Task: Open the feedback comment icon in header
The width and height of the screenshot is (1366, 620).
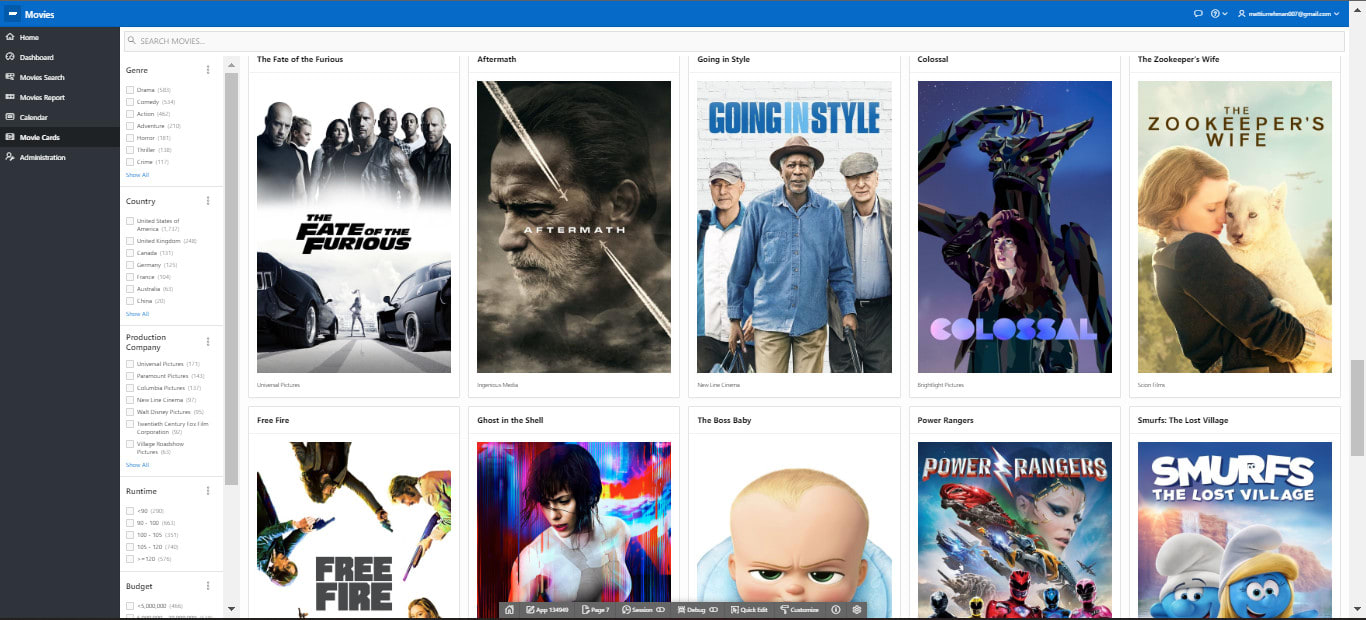Action: click(x=1198, y=14)
